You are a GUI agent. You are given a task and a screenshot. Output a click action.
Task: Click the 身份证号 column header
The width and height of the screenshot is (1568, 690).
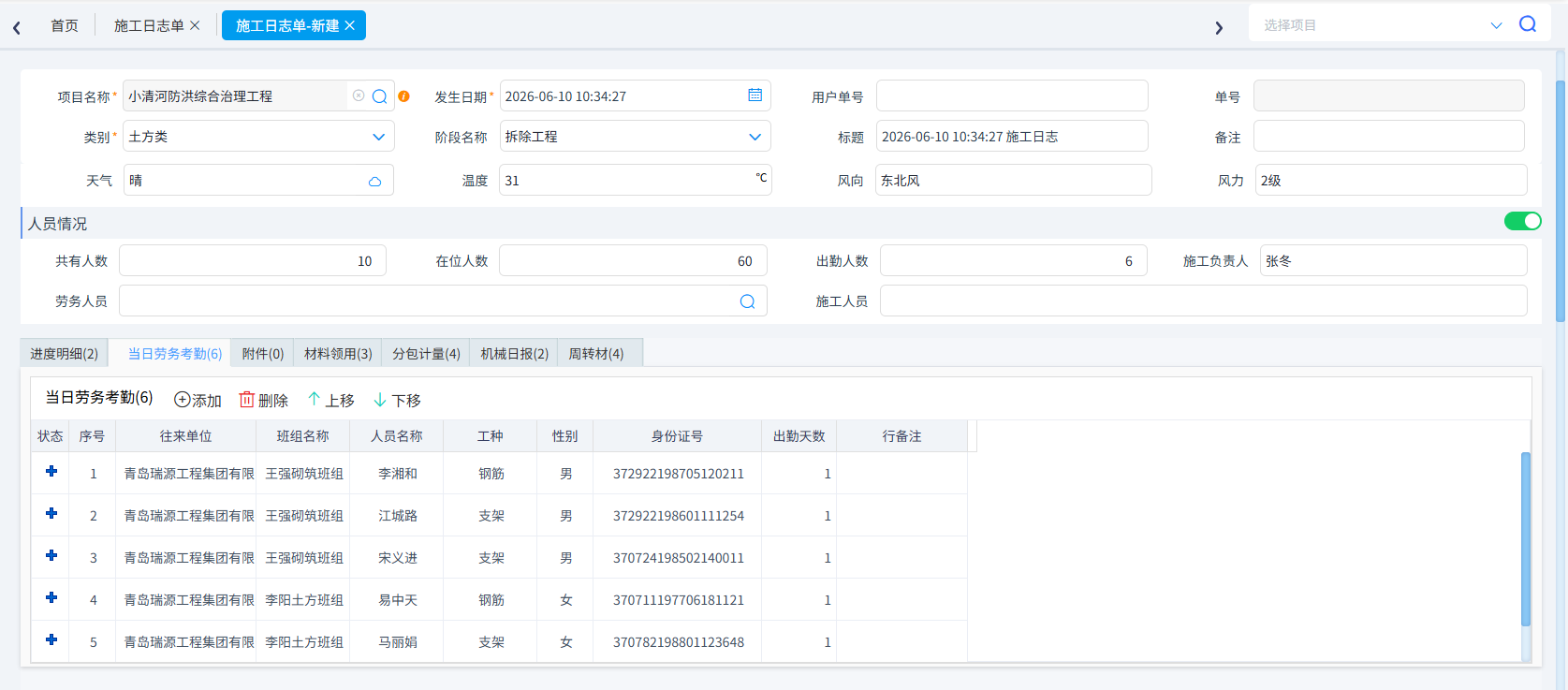pyautogui.click(x=678, y=436)
